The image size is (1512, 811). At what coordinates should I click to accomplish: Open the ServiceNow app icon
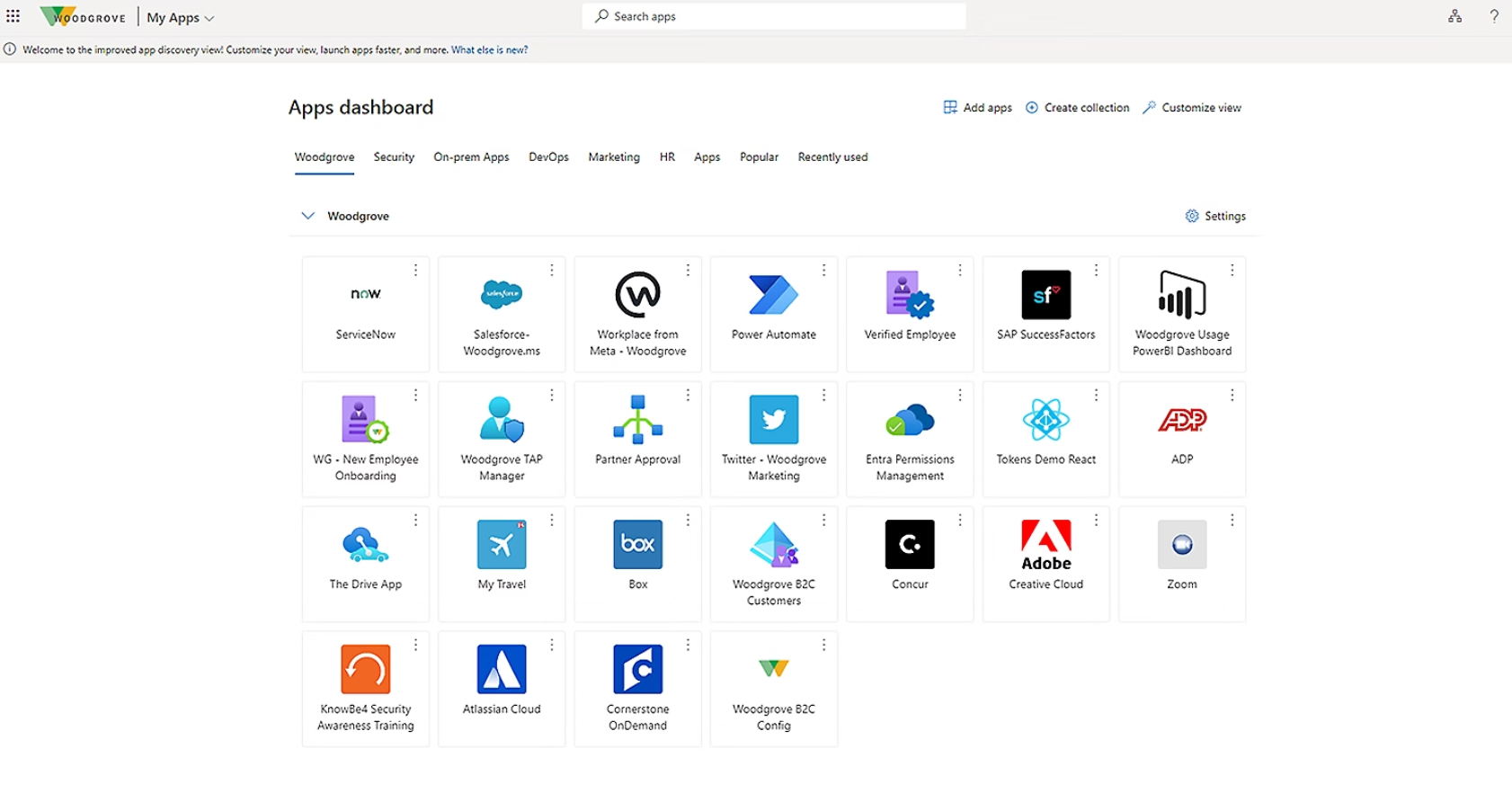pos(365,294)
